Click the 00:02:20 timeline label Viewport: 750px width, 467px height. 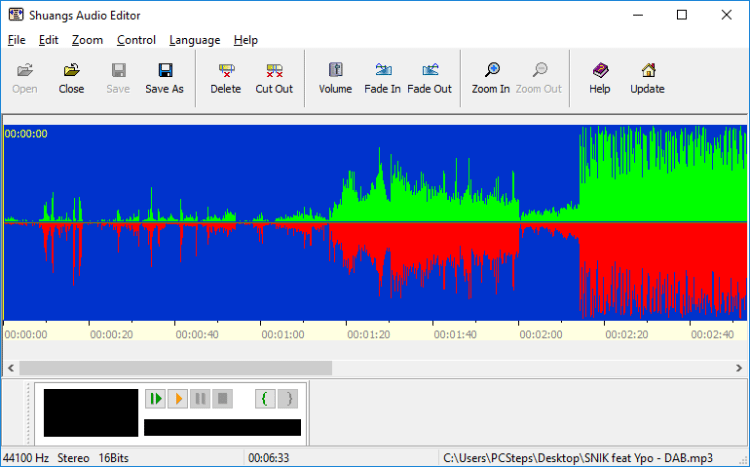tap(627, 334)
